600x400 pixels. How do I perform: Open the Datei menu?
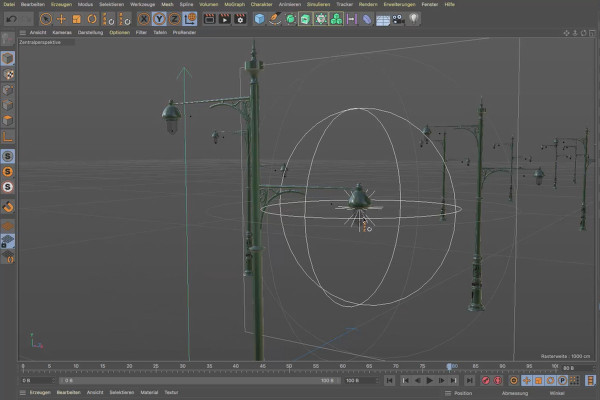click(9, 4)
